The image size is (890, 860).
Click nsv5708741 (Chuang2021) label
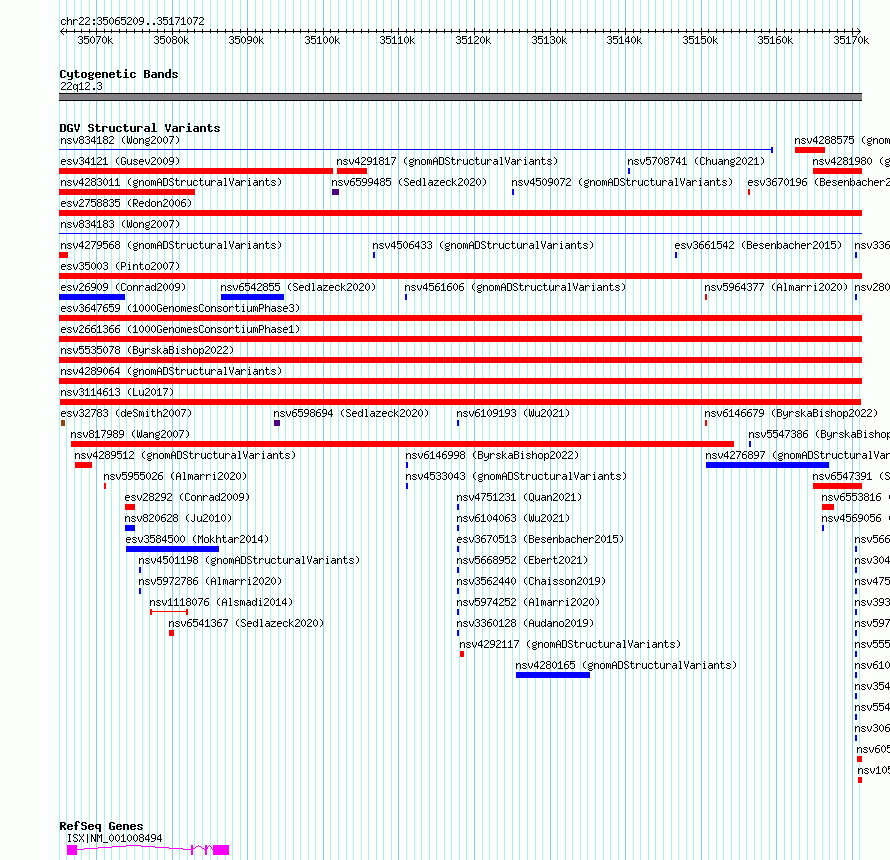tap(695, 161)
